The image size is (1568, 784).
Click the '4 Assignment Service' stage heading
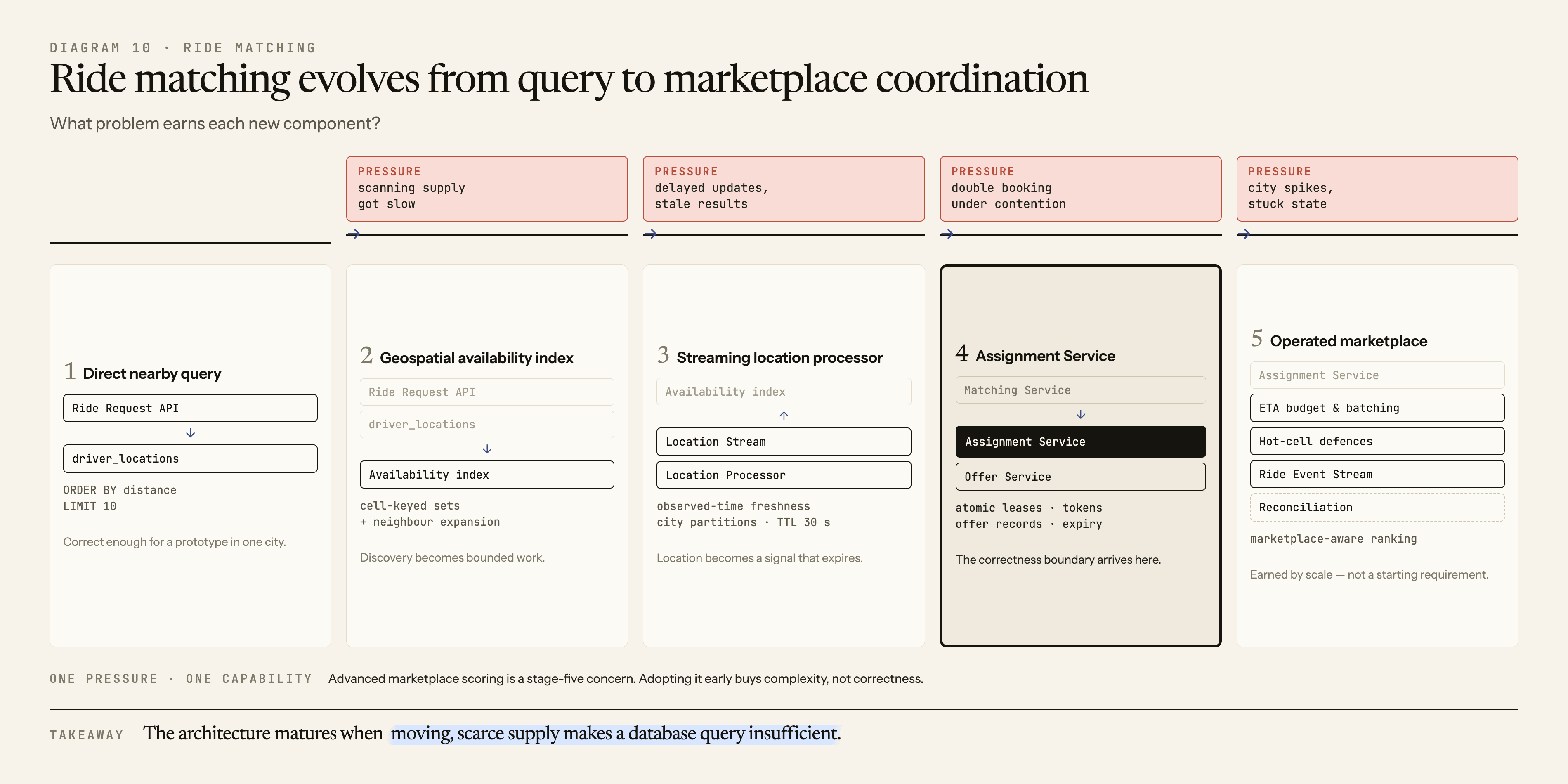[x=1035, y=354]
